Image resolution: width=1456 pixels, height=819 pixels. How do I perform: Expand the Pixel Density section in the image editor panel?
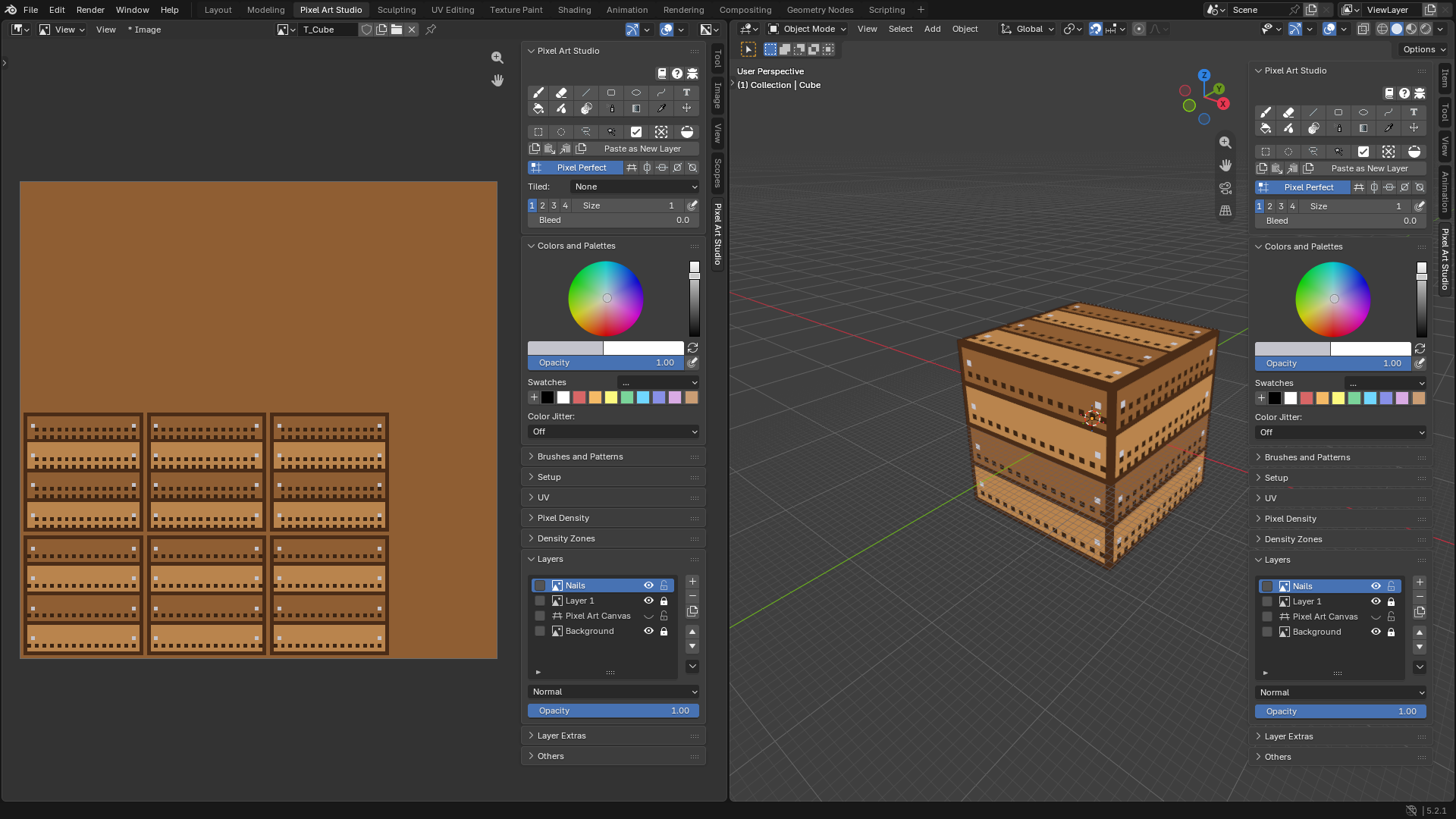pyautogui.click(x=613, y=518)
